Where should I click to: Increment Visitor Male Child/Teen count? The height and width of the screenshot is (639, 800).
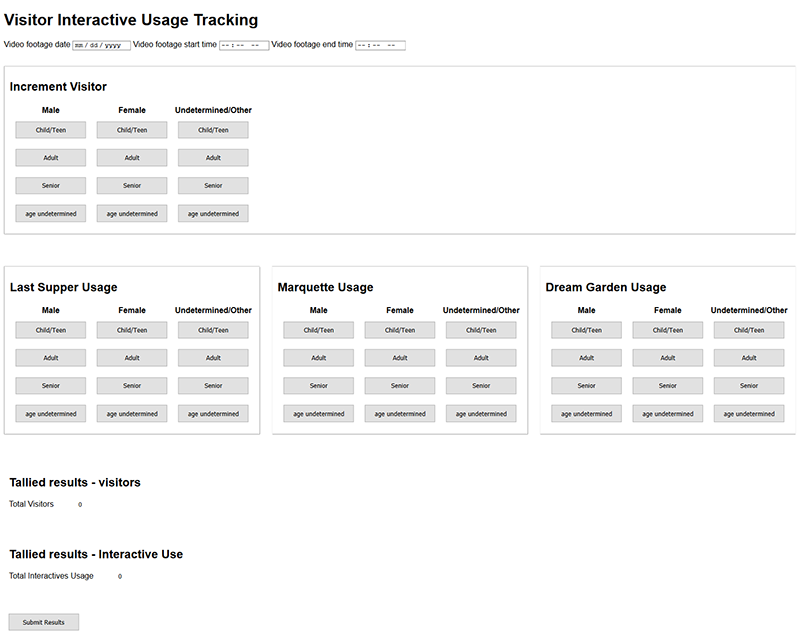click(x=51, y=130)
